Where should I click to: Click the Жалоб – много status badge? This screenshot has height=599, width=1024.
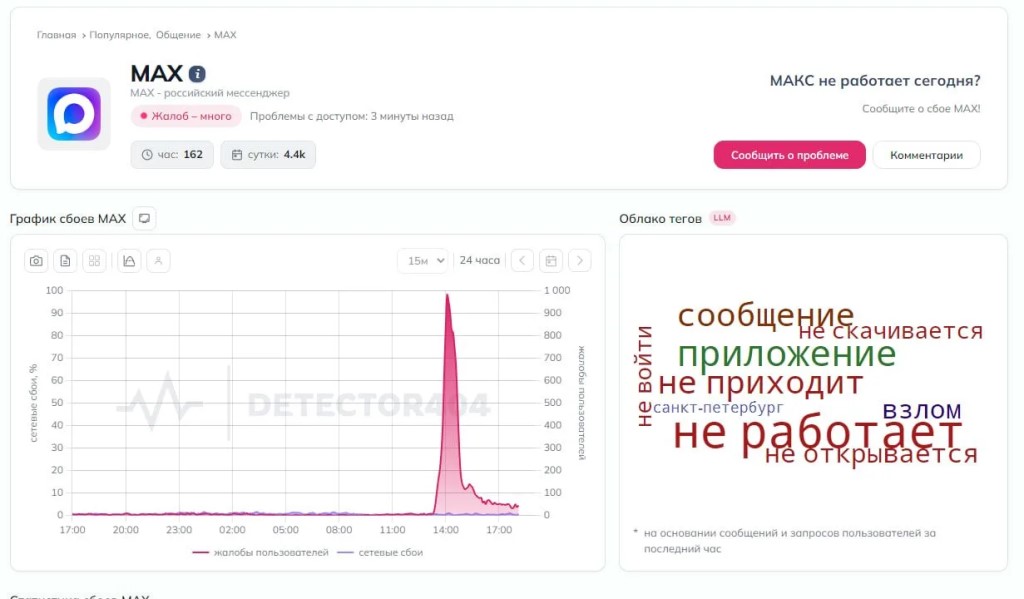[x=186, y=116]
